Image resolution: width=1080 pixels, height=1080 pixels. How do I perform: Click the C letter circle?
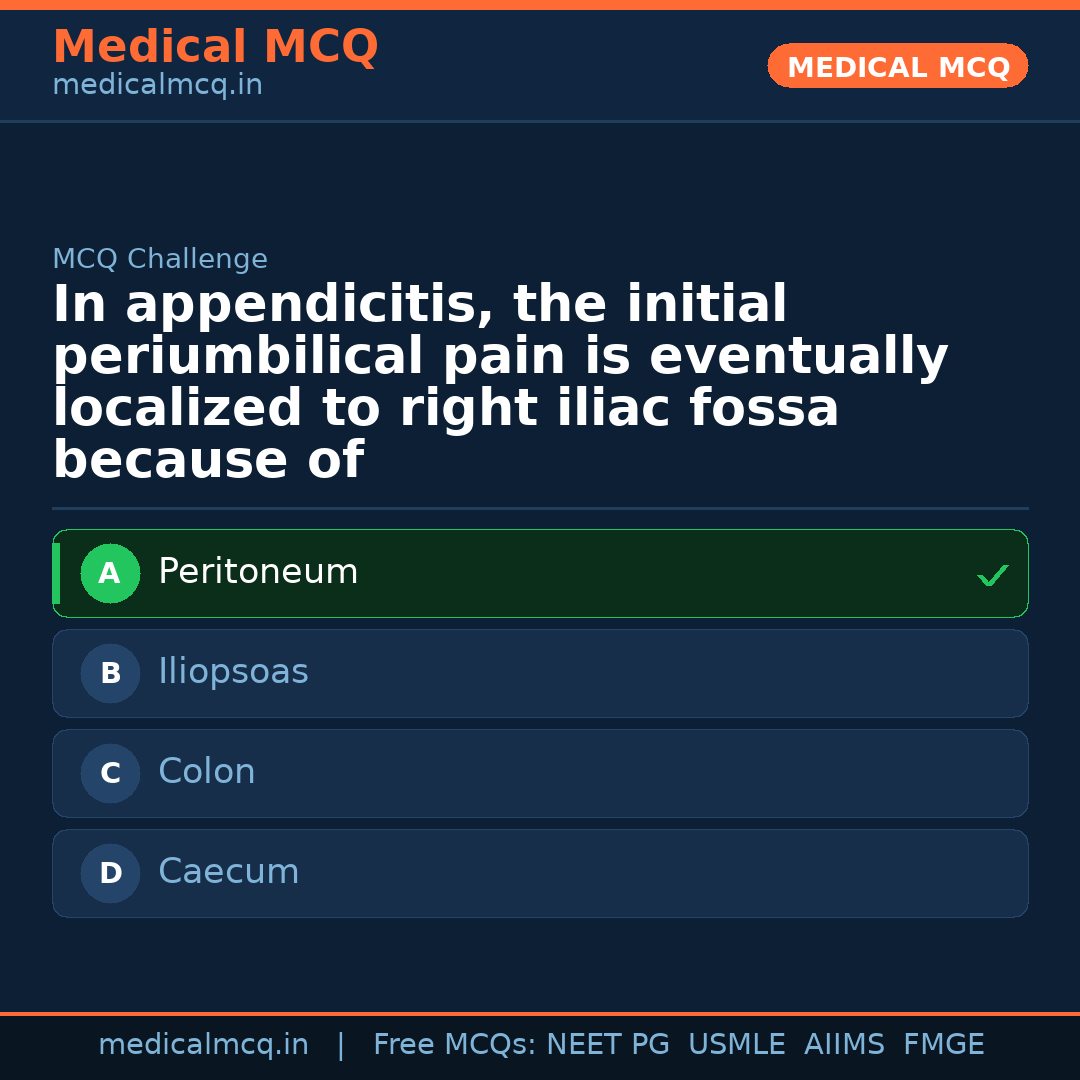110,774
